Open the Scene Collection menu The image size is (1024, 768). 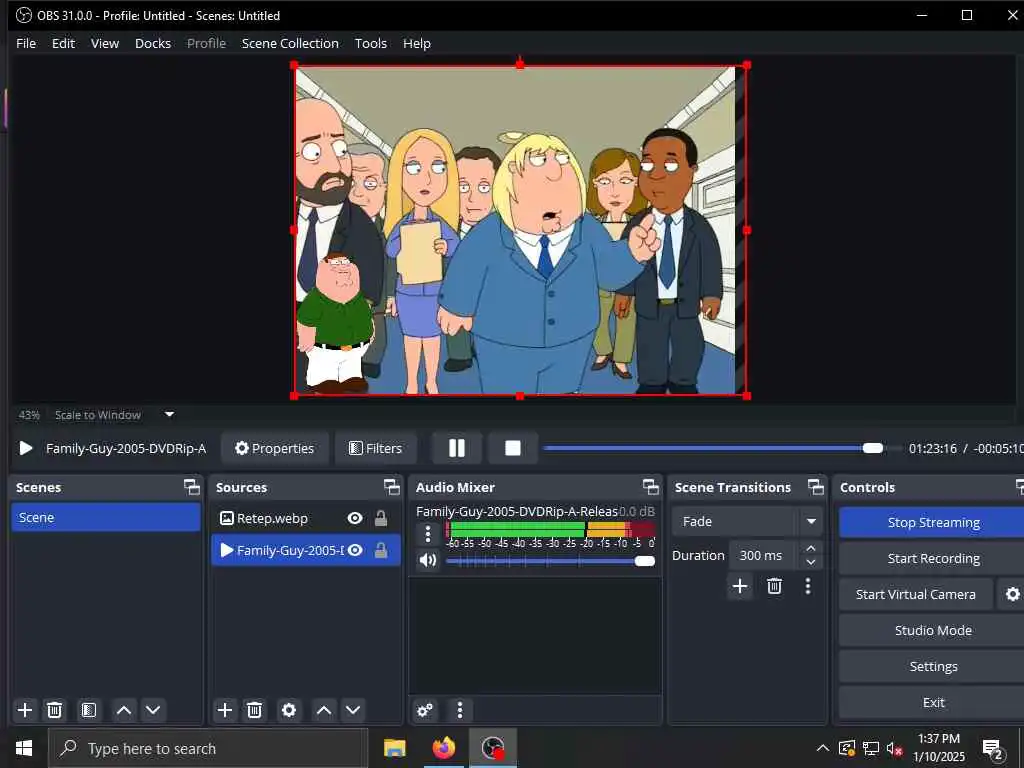pos(290,43)
